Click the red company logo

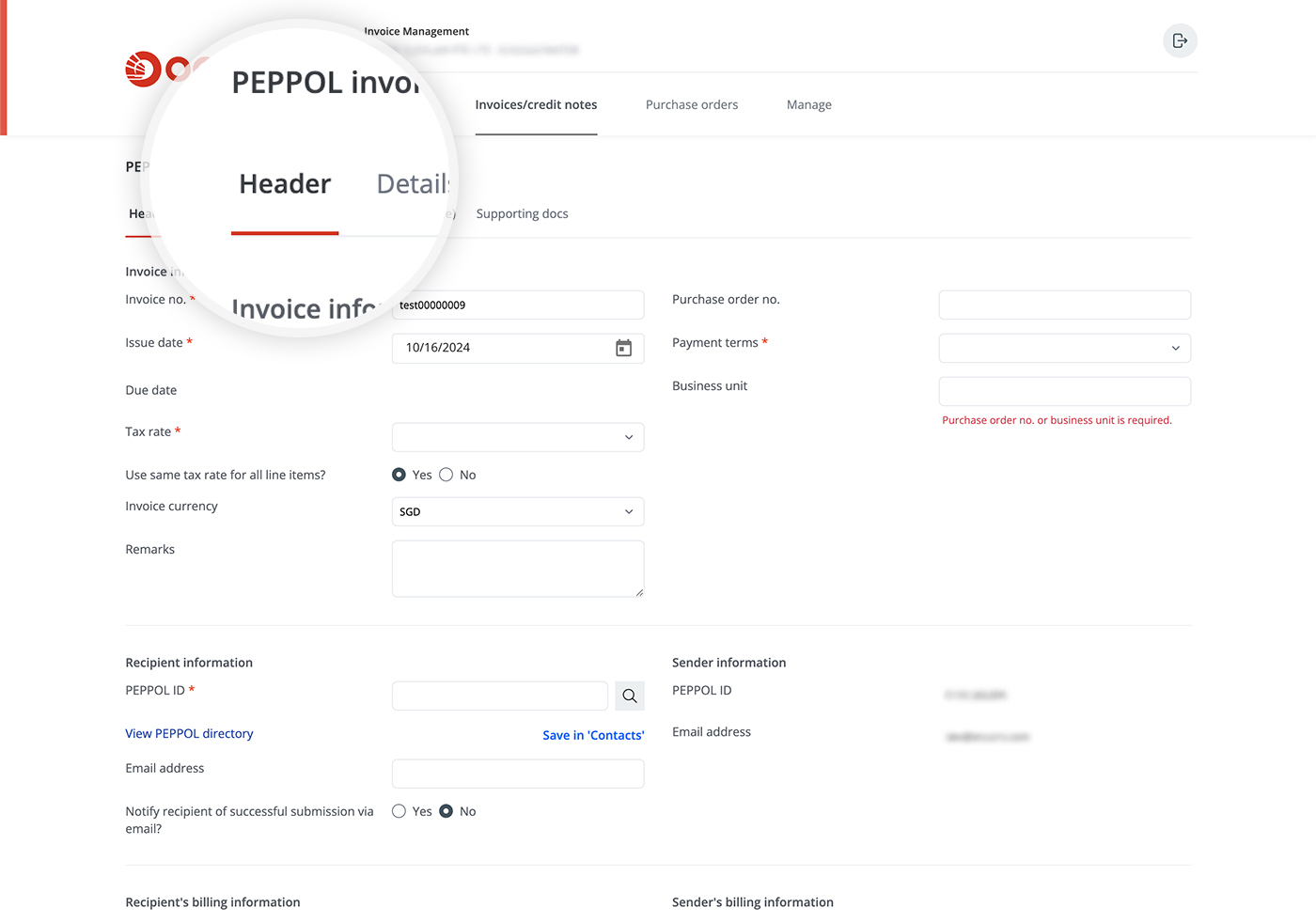[143, 70]
